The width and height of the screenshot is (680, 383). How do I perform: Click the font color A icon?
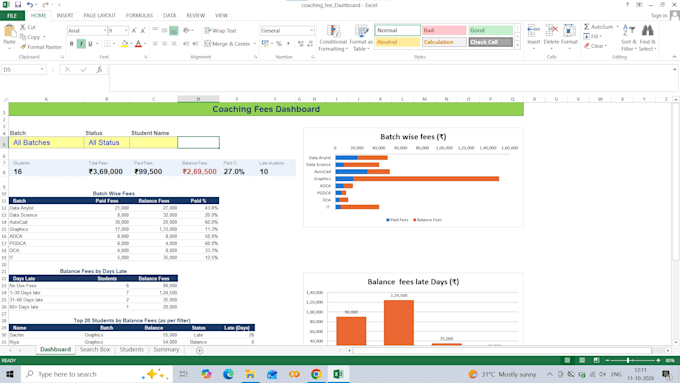138,44
